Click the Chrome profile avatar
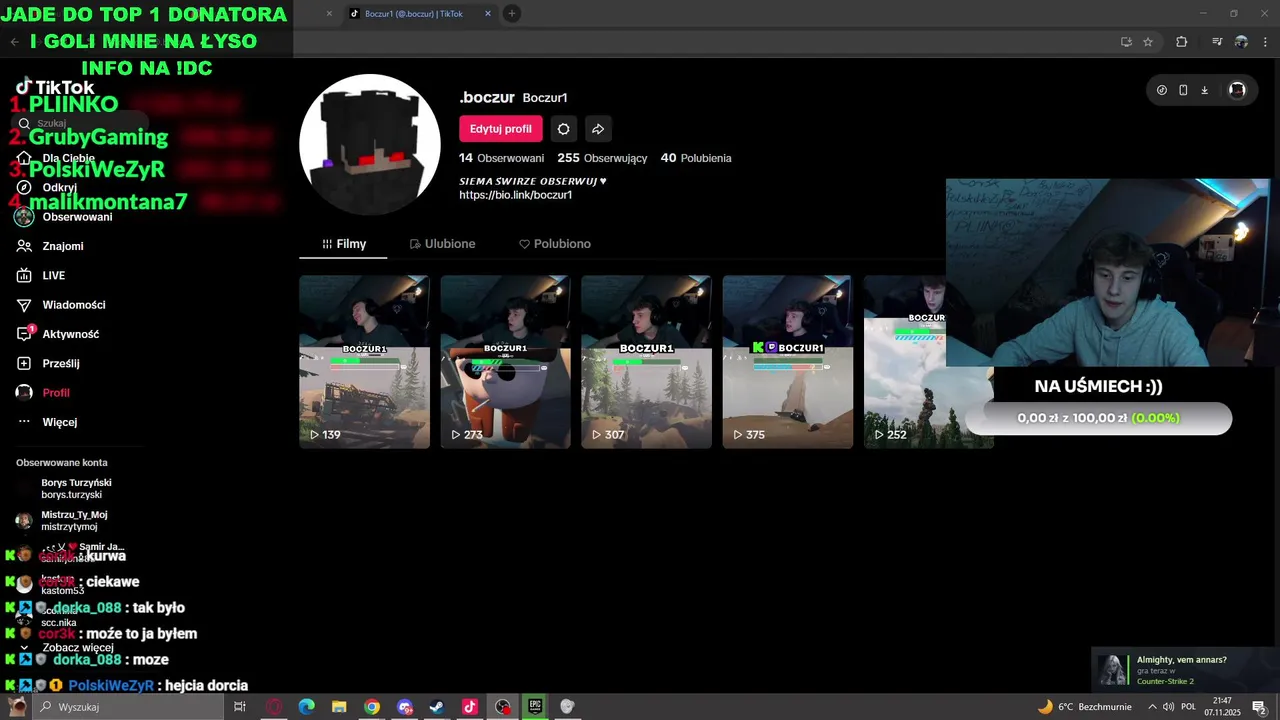This screenshot has height=720, width=1280. pyautogui.click(x=1241, y=42)
